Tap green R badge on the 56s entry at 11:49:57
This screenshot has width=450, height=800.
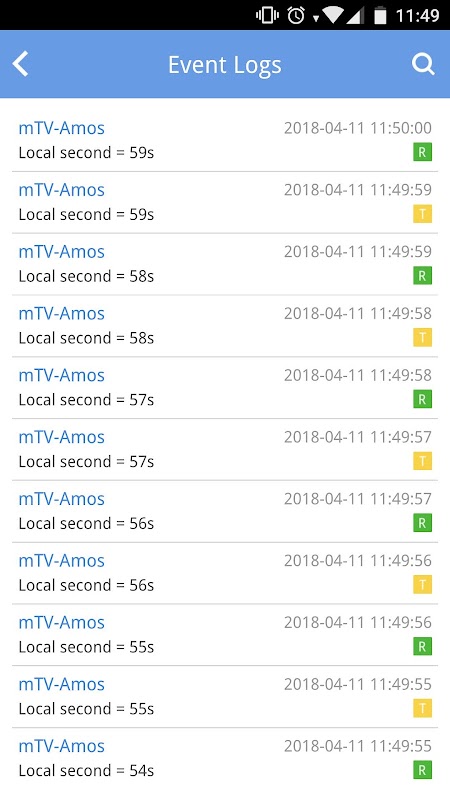pyautogui.click(x=422, y=523)
